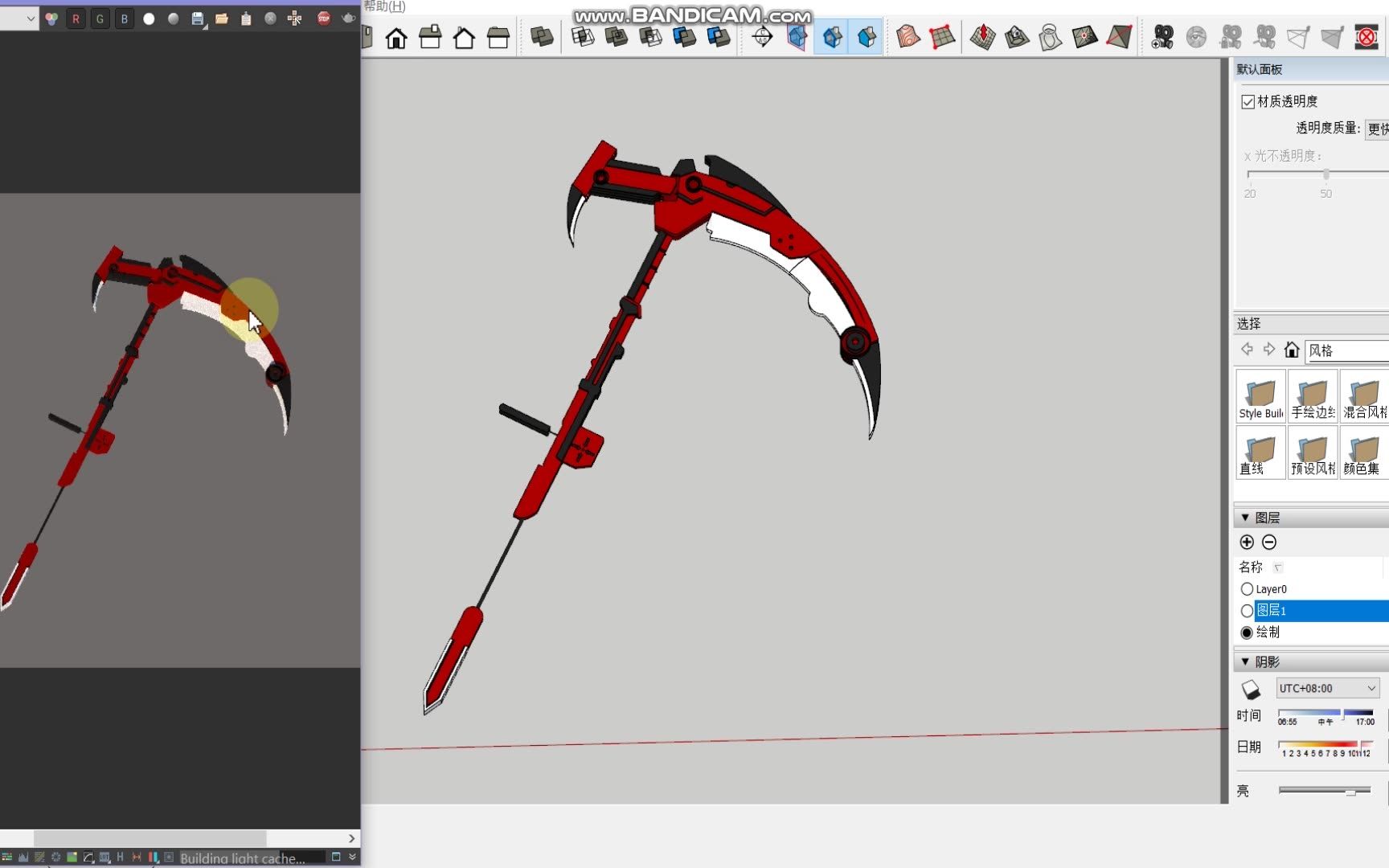
Task: Open the 预设风格 style folder
Action: point(1313,452)
